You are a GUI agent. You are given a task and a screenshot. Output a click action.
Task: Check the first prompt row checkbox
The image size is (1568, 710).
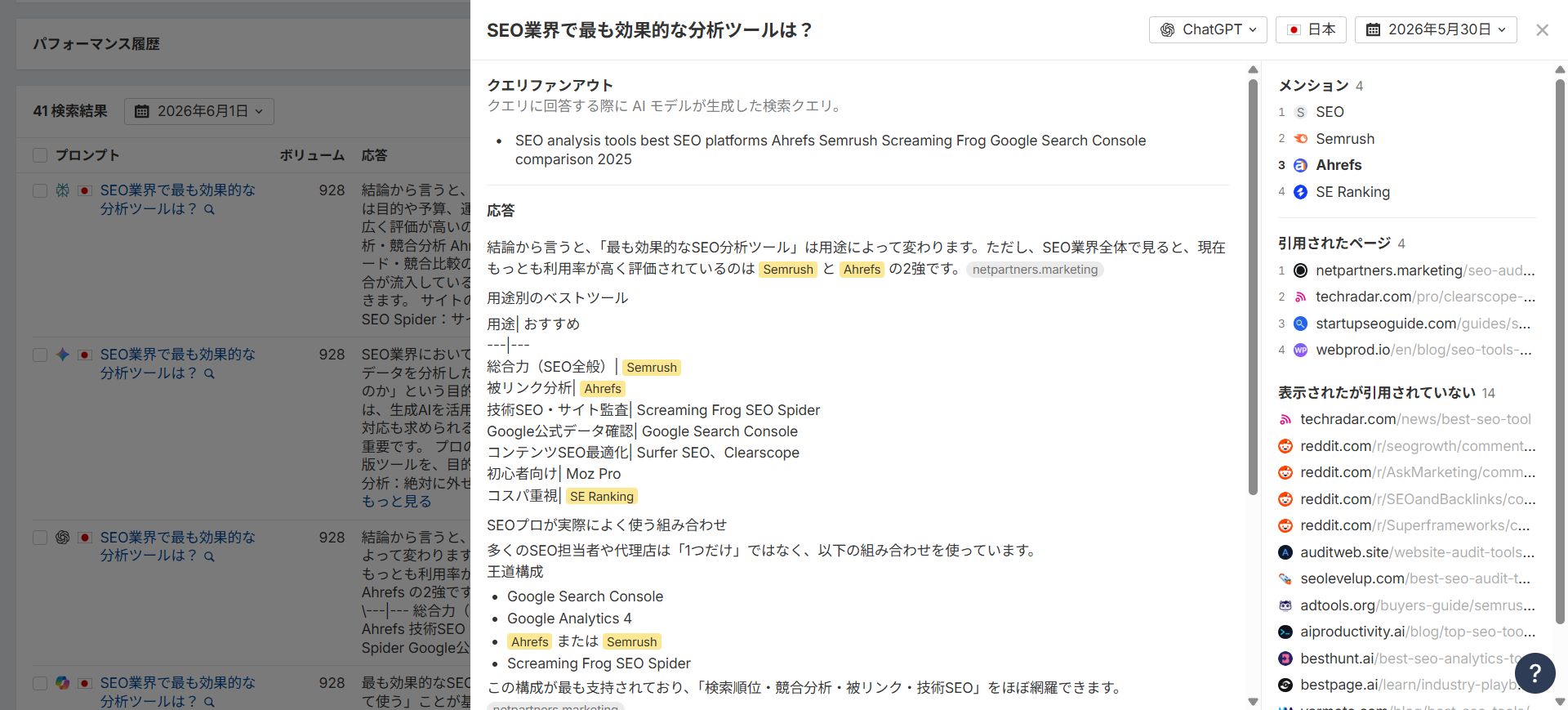click(x=40, y=190)
